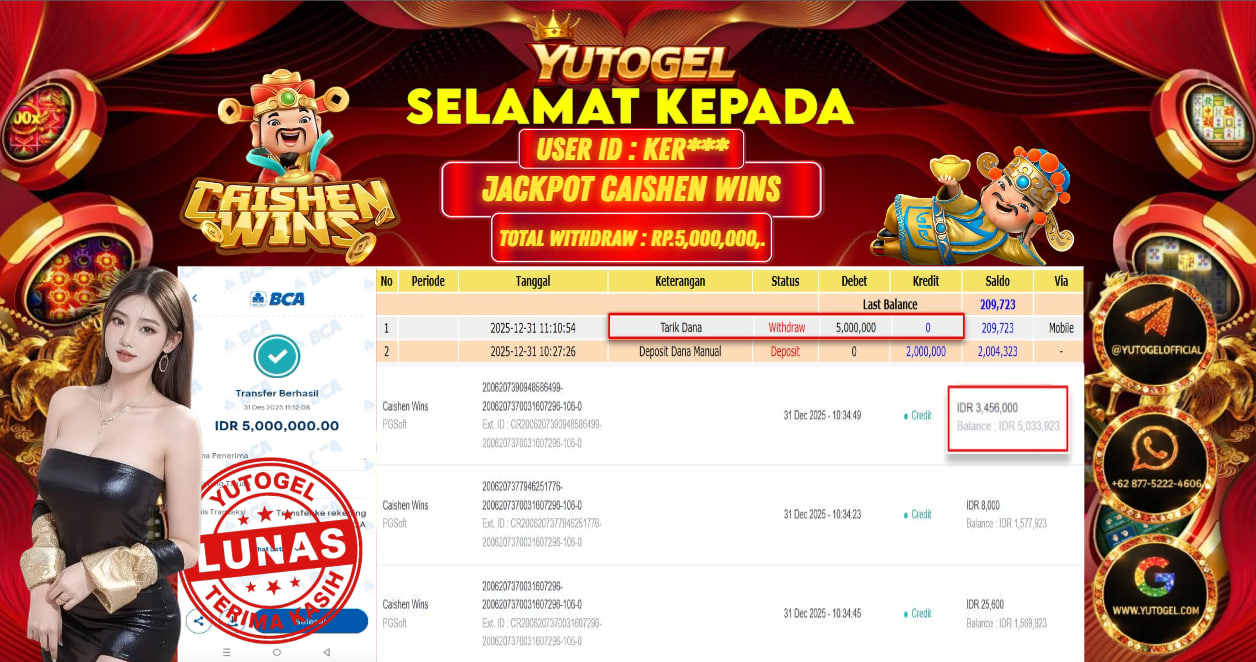The image size is (1256, 662).
Task: Click the Keterangan column header
Action: point(680,281)
